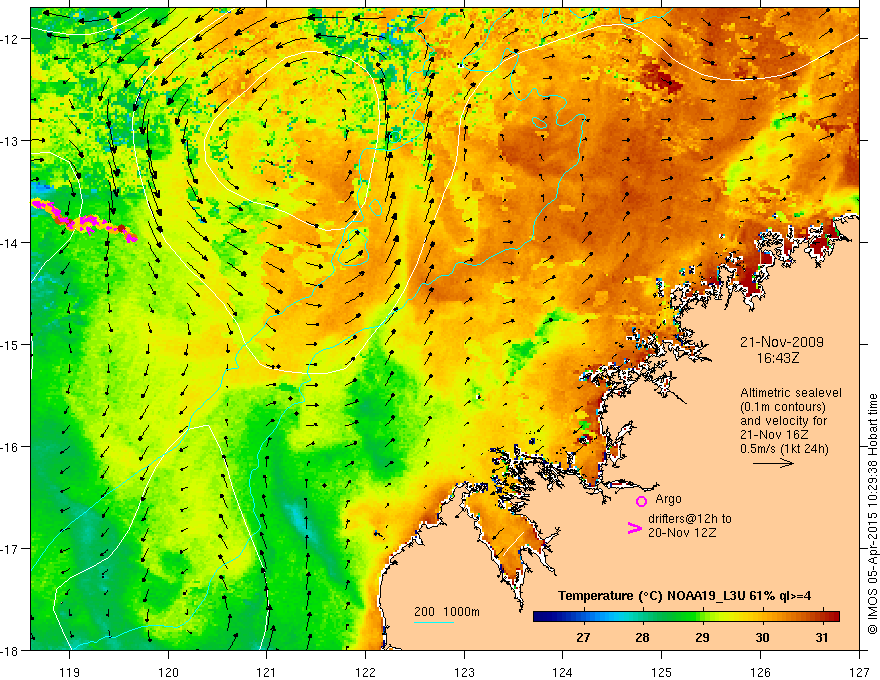Click longitude axis label 119
This screenshot has height=680, width=880.
coord(70,672)
